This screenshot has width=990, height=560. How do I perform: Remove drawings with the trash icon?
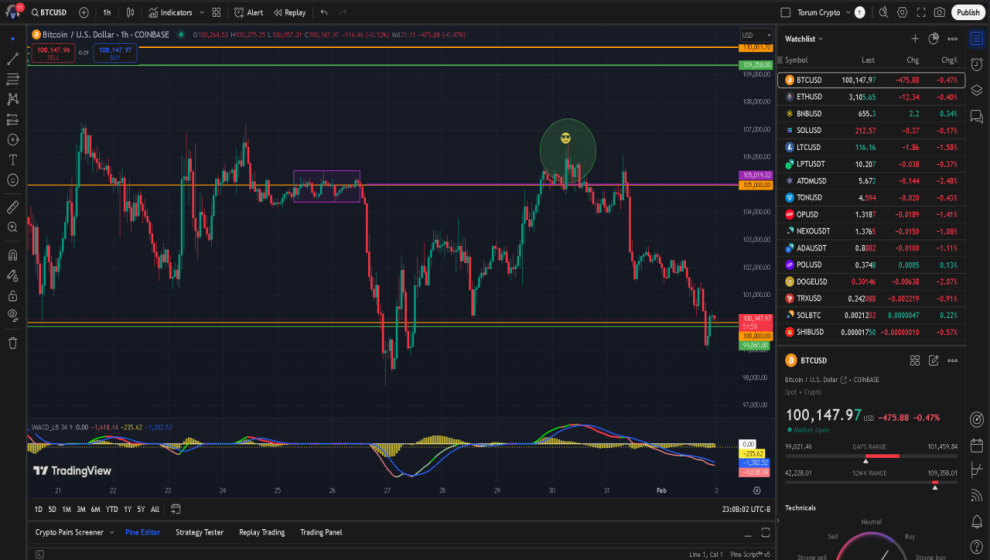pos(13,343)
